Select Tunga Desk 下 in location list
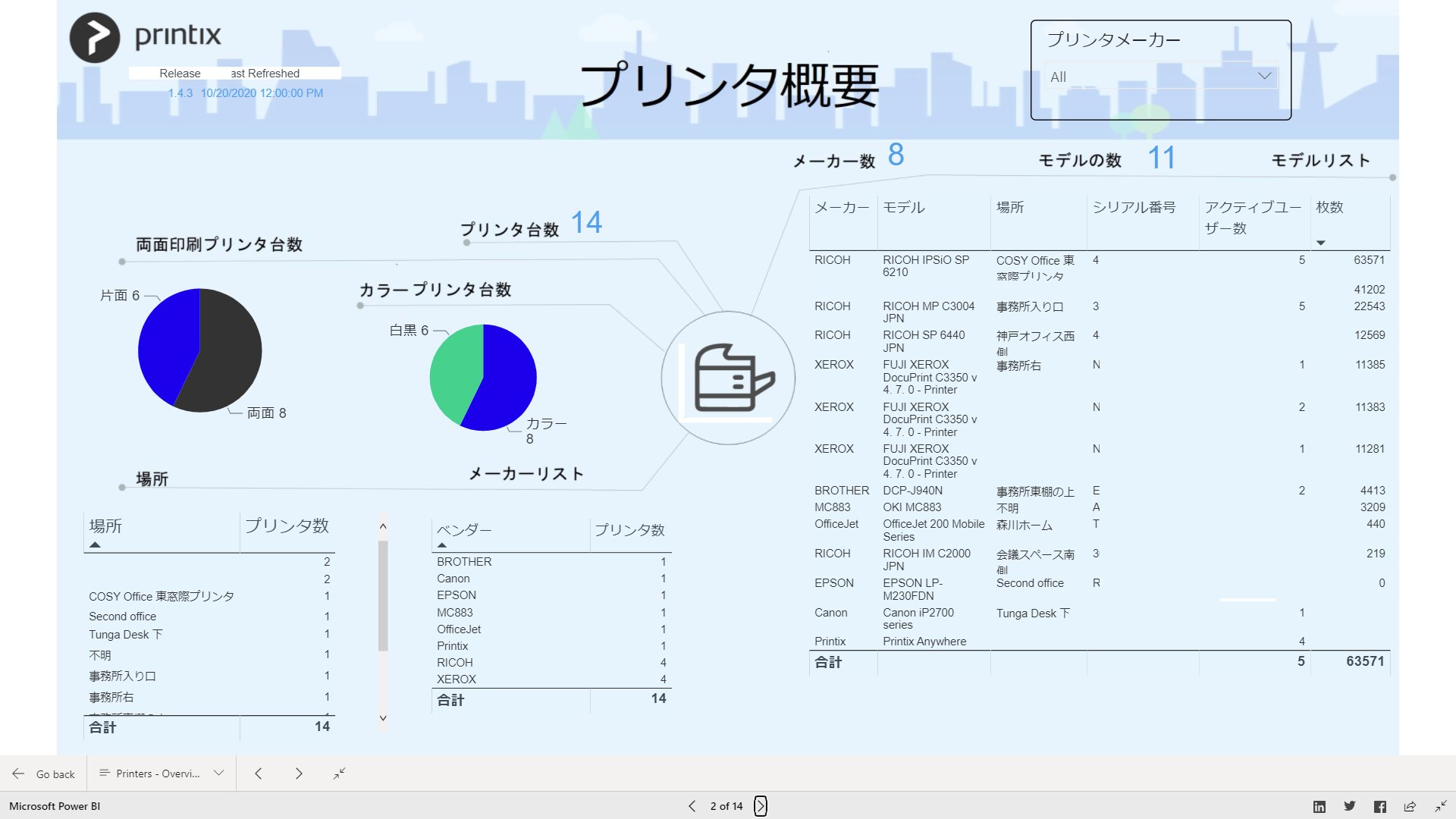 (126, 635)
